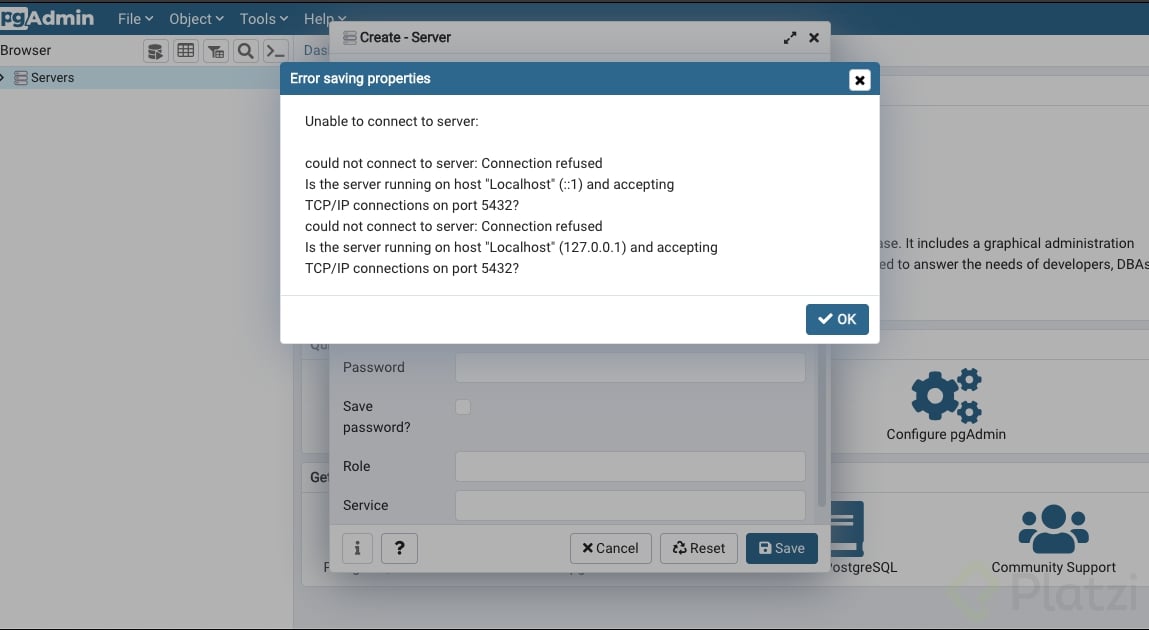Image resolution: width=1149 pixels, height=630 pixels.
Task: Switch to the Dashboard tab
Action: click(316, 51)
